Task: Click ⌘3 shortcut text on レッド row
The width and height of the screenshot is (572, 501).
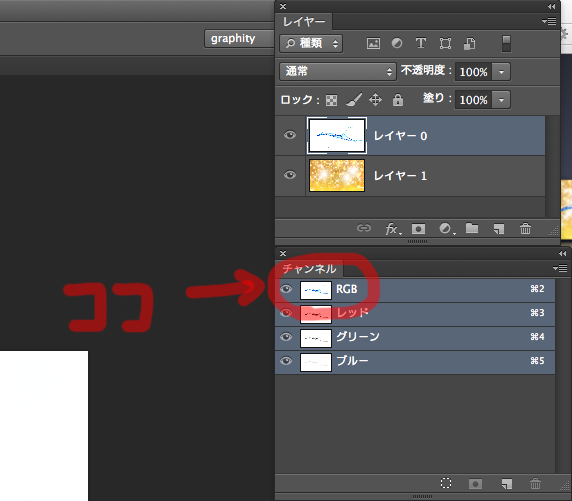Action: coord(537,313)
